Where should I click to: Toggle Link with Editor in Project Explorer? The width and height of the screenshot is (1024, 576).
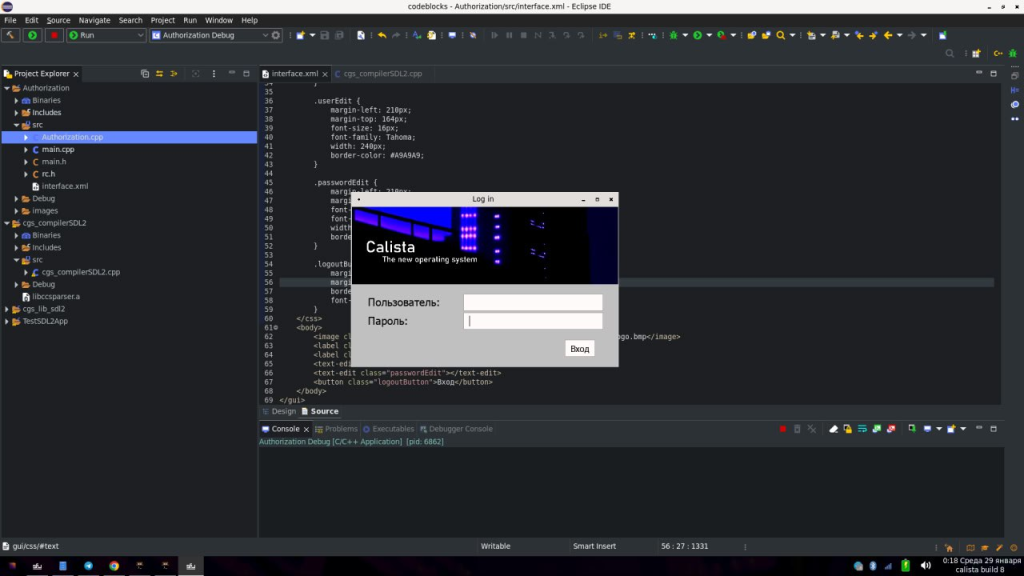[159, 74]
